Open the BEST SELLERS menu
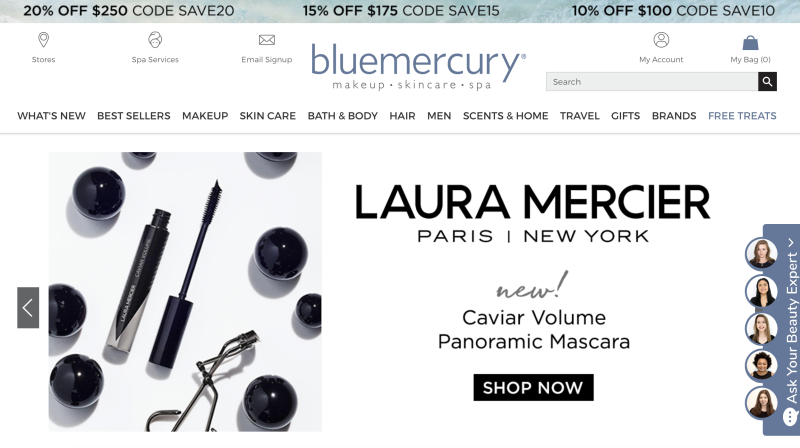 click(x=134, y=116)
